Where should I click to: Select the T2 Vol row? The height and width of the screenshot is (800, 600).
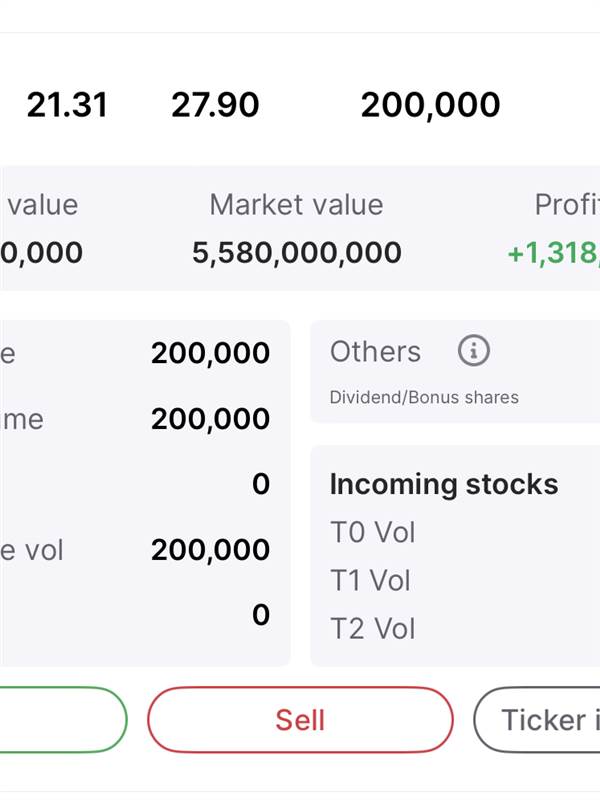[x=372, y=628]
